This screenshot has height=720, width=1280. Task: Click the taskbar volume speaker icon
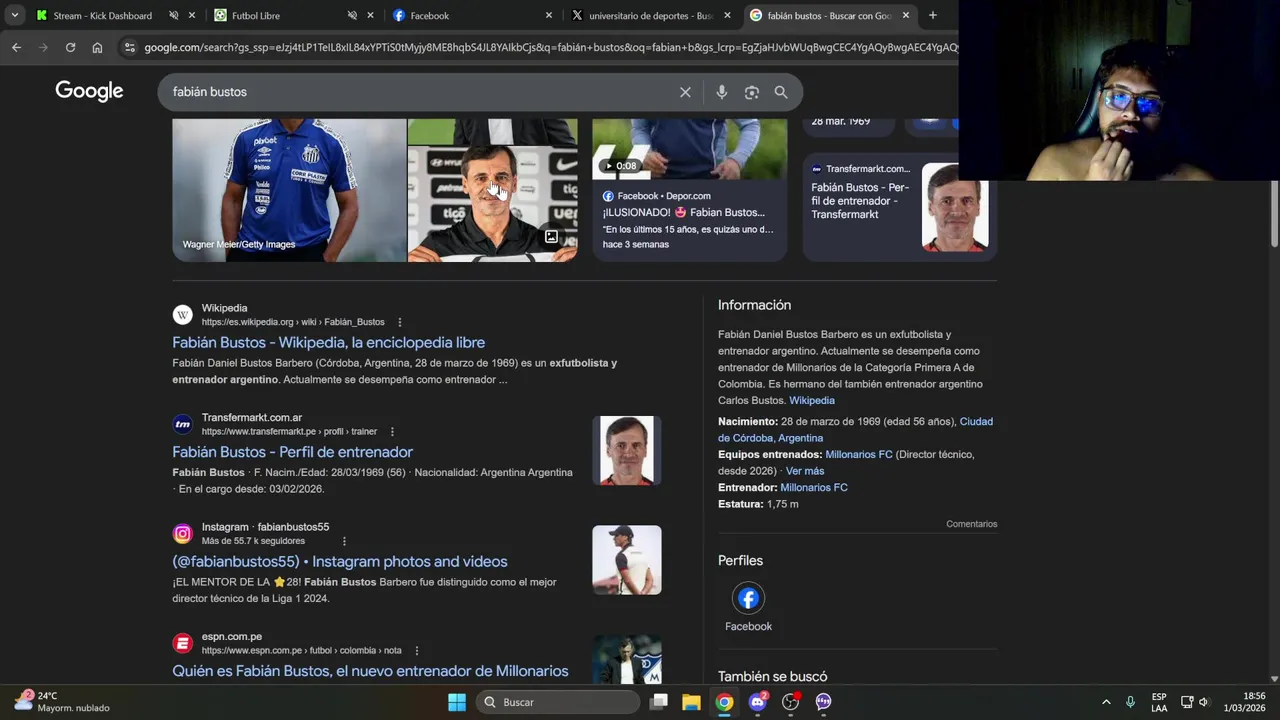pyautogui.click(x=1204, y=702)
